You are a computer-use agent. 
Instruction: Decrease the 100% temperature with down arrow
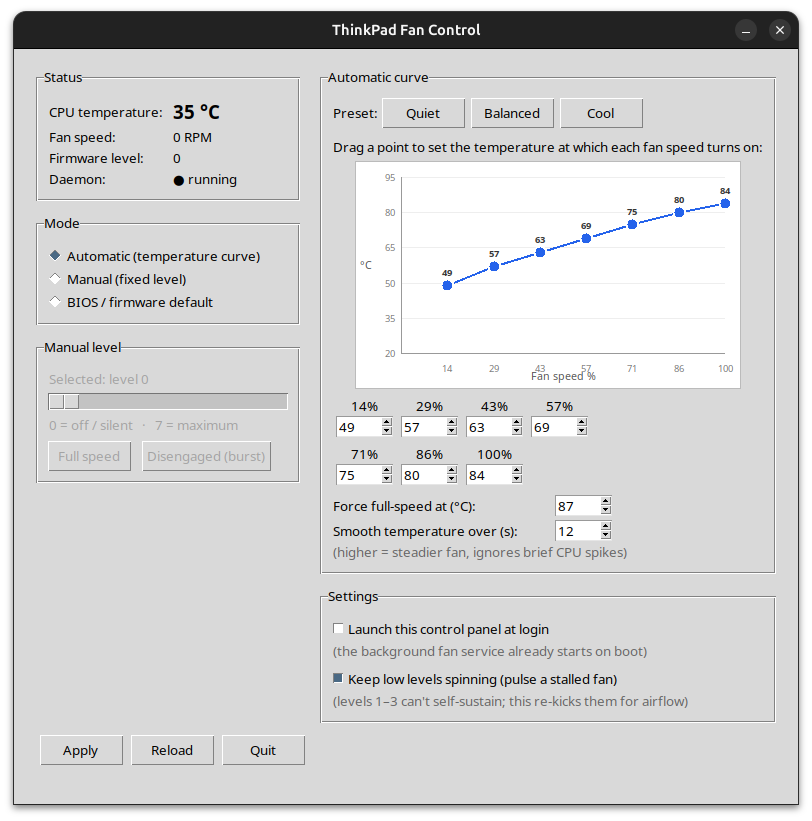point(517,480)
